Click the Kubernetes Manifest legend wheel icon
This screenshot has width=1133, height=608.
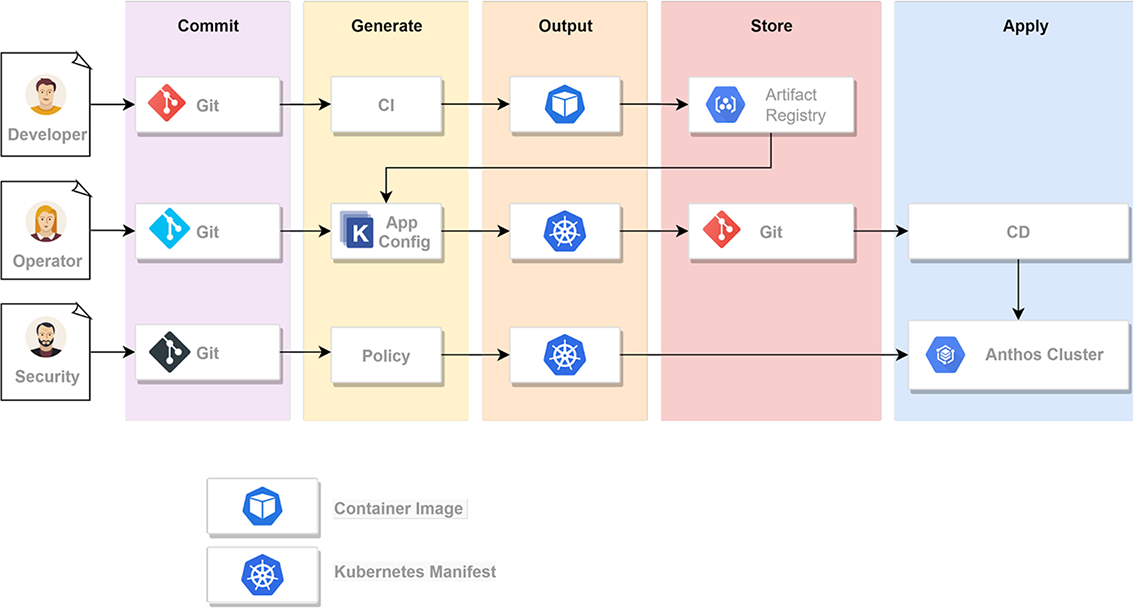coord(262,575)
